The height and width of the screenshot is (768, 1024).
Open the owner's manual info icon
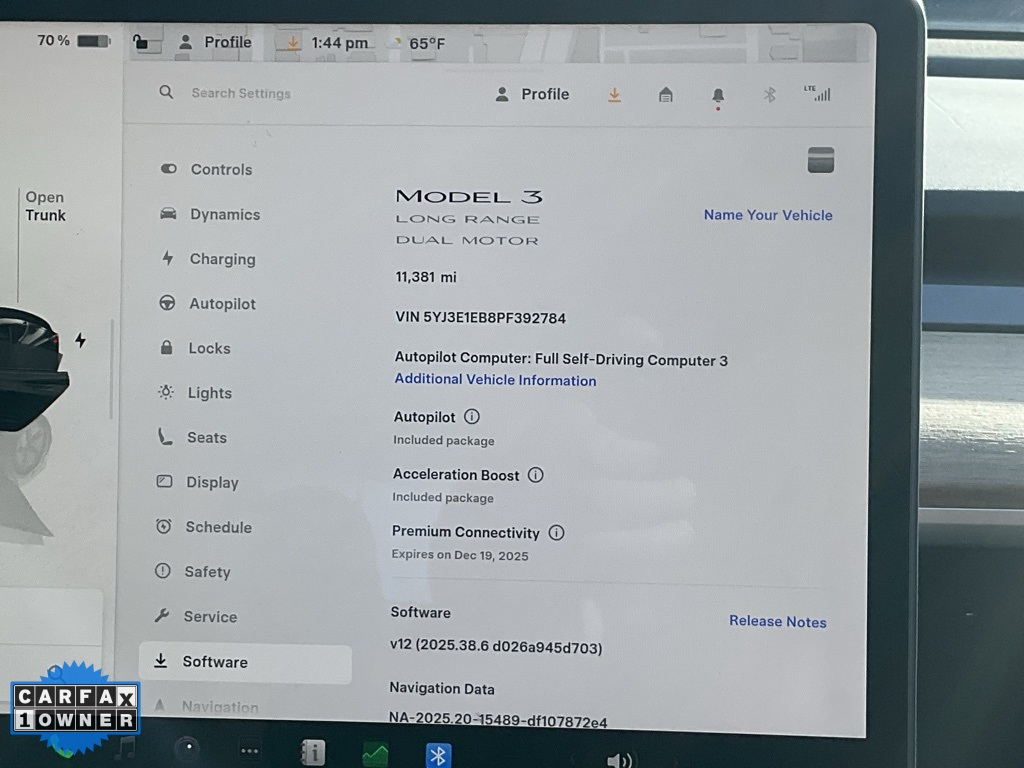click(313, 752)
